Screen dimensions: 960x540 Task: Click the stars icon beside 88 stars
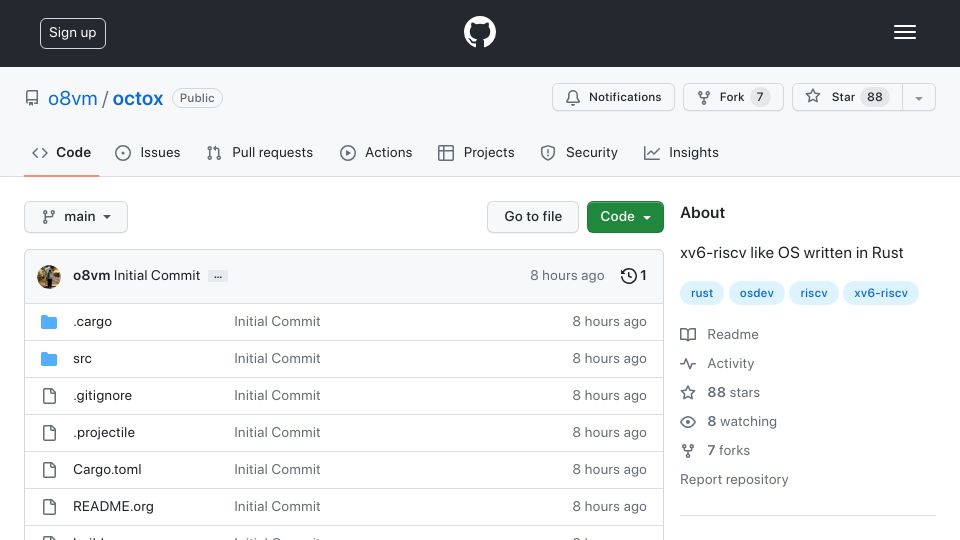(x=688, y=392)
